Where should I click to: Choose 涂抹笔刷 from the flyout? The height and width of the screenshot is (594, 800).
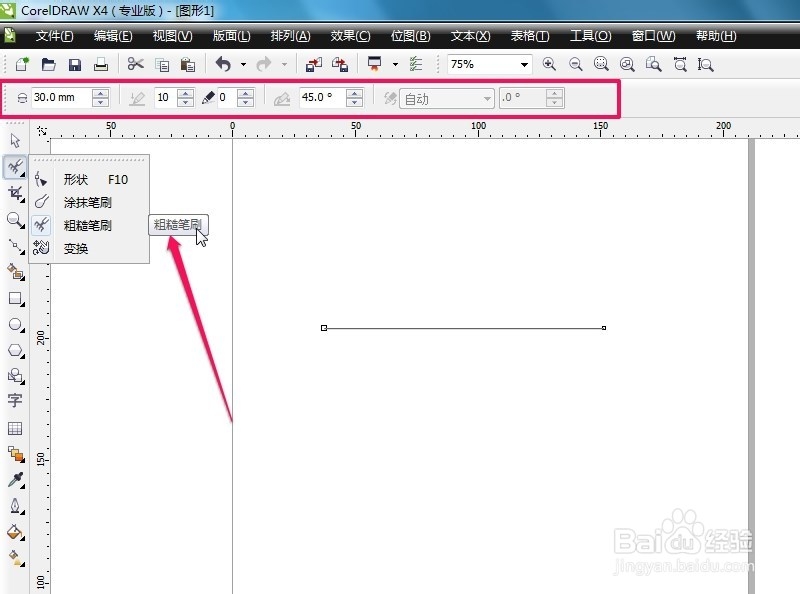point(89,203)
